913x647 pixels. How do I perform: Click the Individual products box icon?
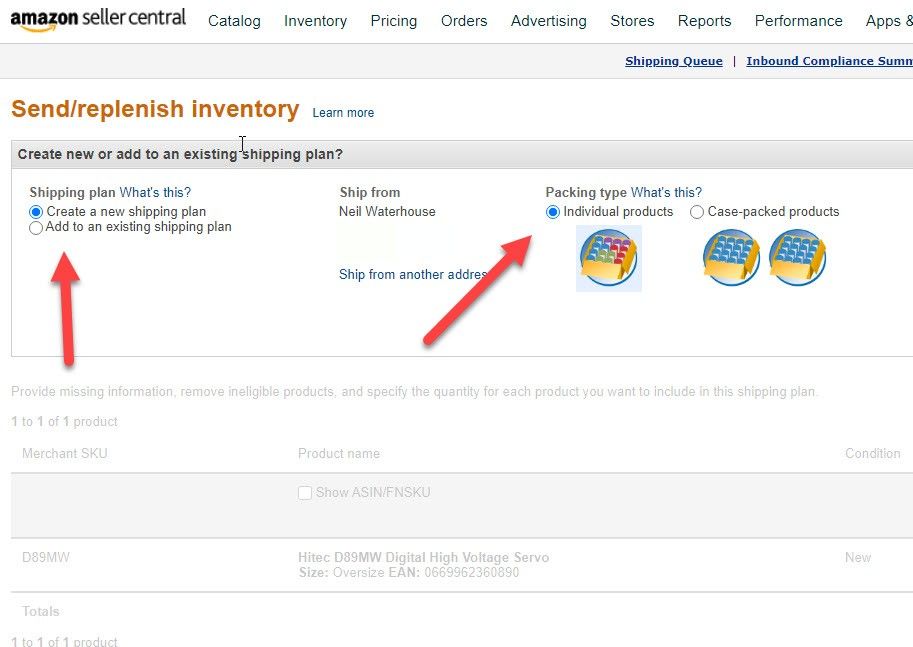[608, 258]
